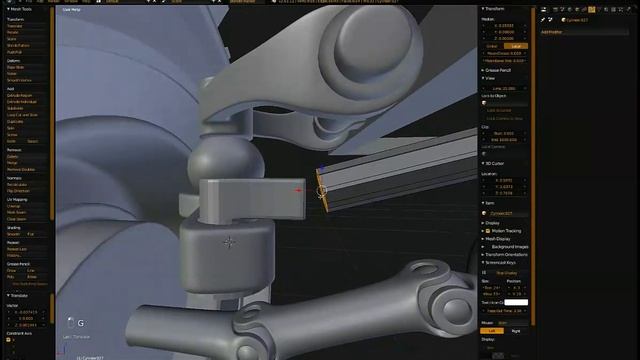Screen dimensions: 640x360
Task: Select Left mouse option in Screencast Keys
Action: tap(492, 331)
